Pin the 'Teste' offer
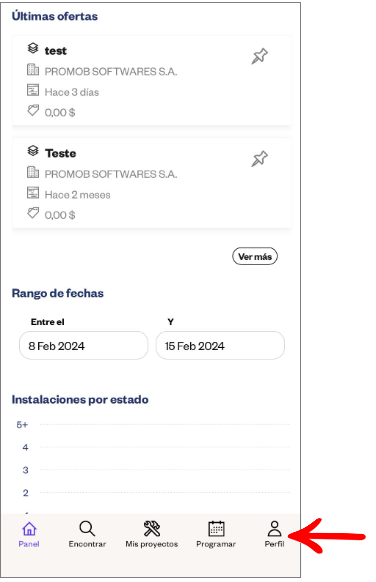Image resolution: width=376 pixels, height=582 pixels. pos(259,158)
